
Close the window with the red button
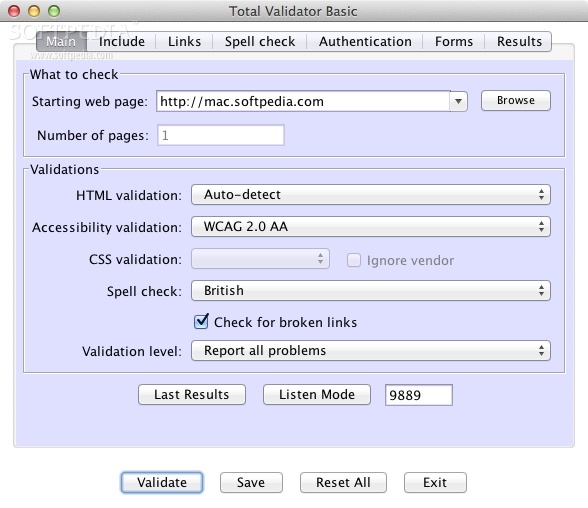click(14, 11)
